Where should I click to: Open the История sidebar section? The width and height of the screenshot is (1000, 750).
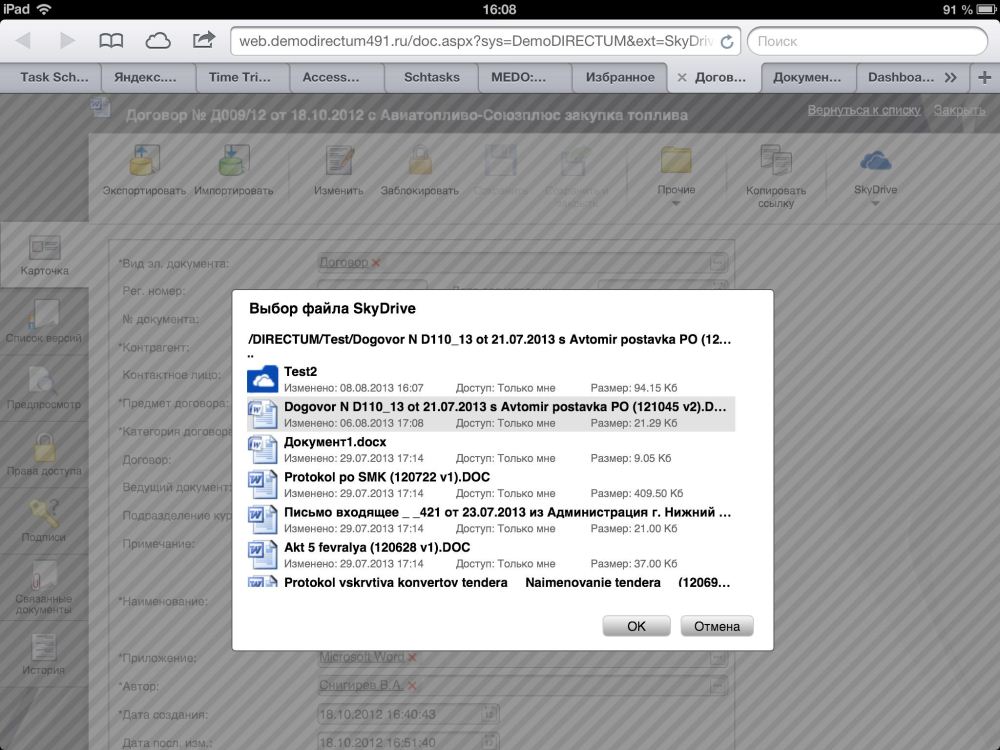click(44, 654)
